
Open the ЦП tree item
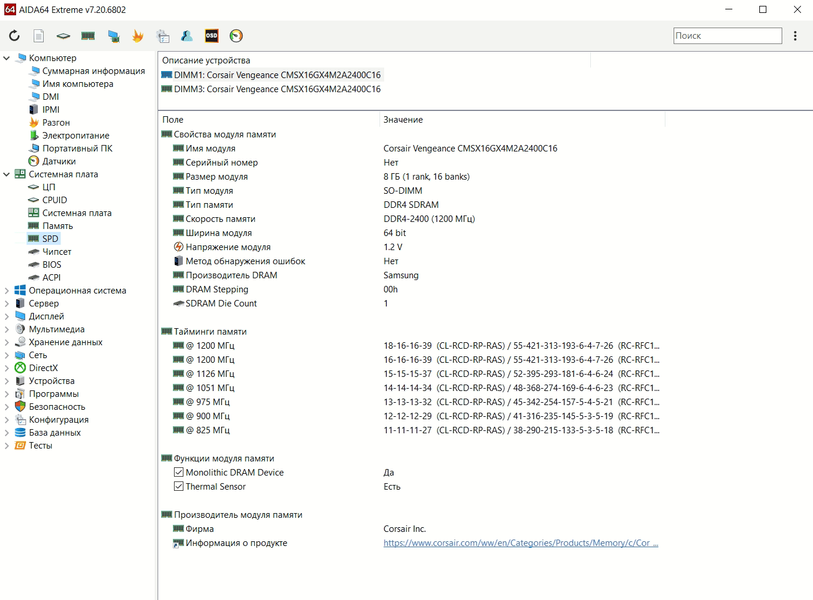tap(49, 187)
